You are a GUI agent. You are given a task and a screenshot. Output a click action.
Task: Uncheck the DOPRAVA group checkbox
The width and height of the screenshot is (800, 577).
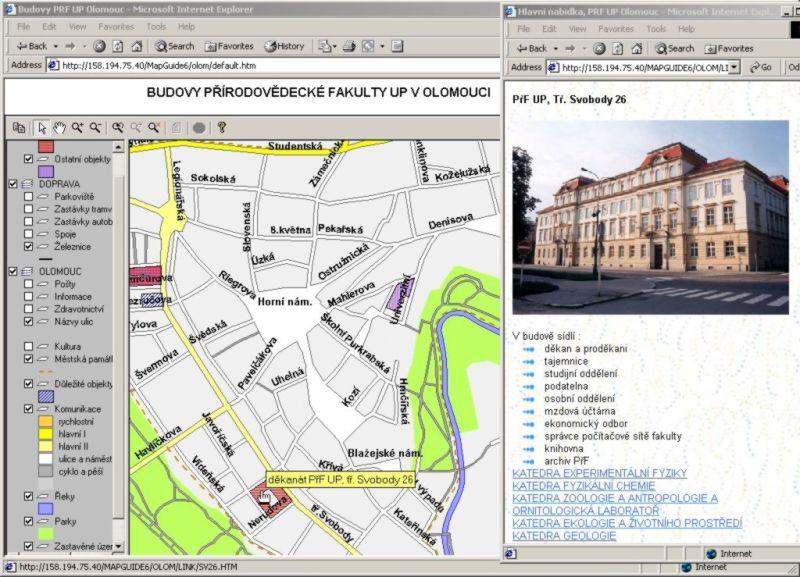pyautogui.click(x=13, y=184)
